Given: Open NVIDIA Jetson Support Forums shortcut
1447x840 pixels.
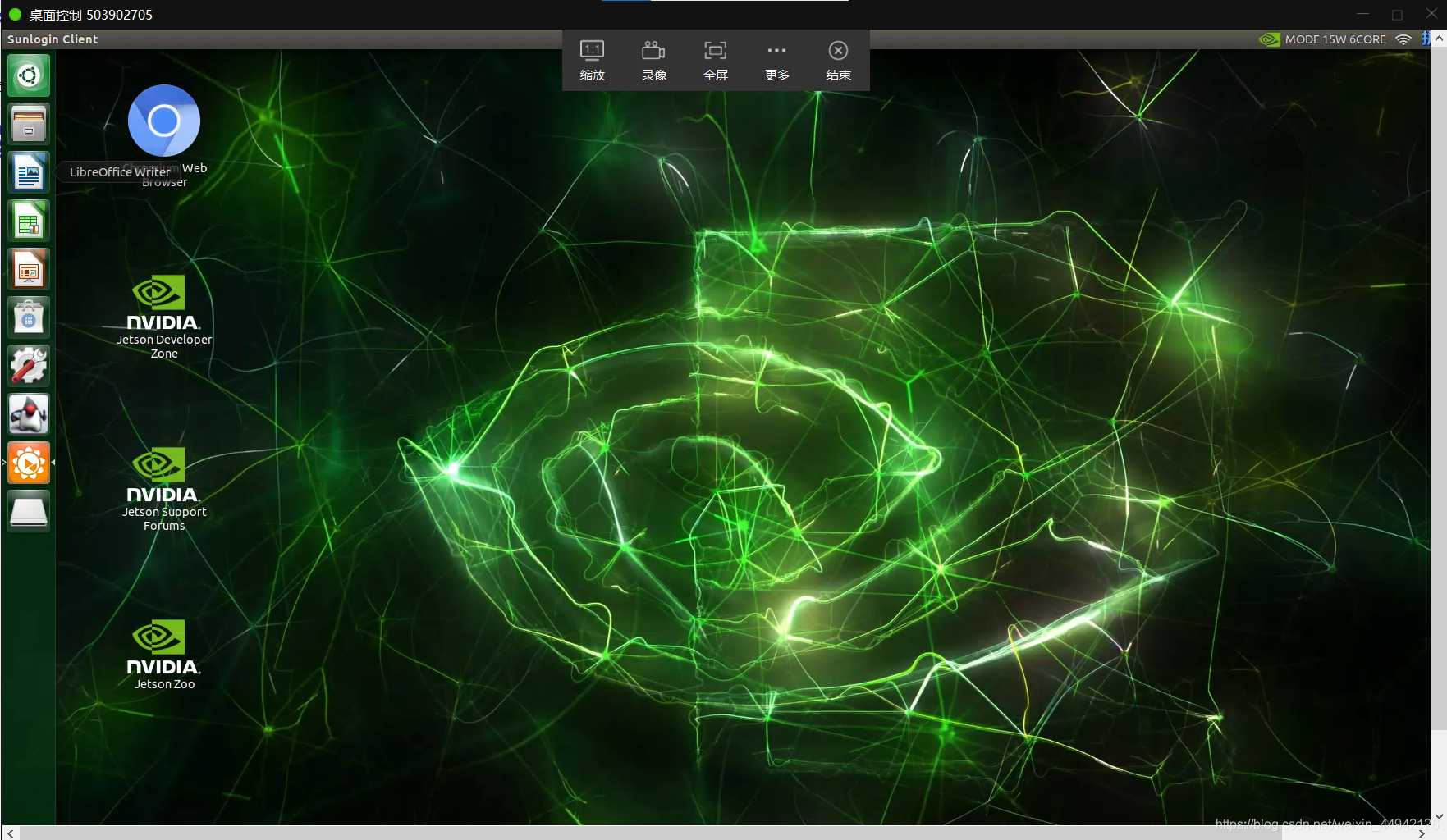Looking at the screenshot, I should tap(164, 490).
